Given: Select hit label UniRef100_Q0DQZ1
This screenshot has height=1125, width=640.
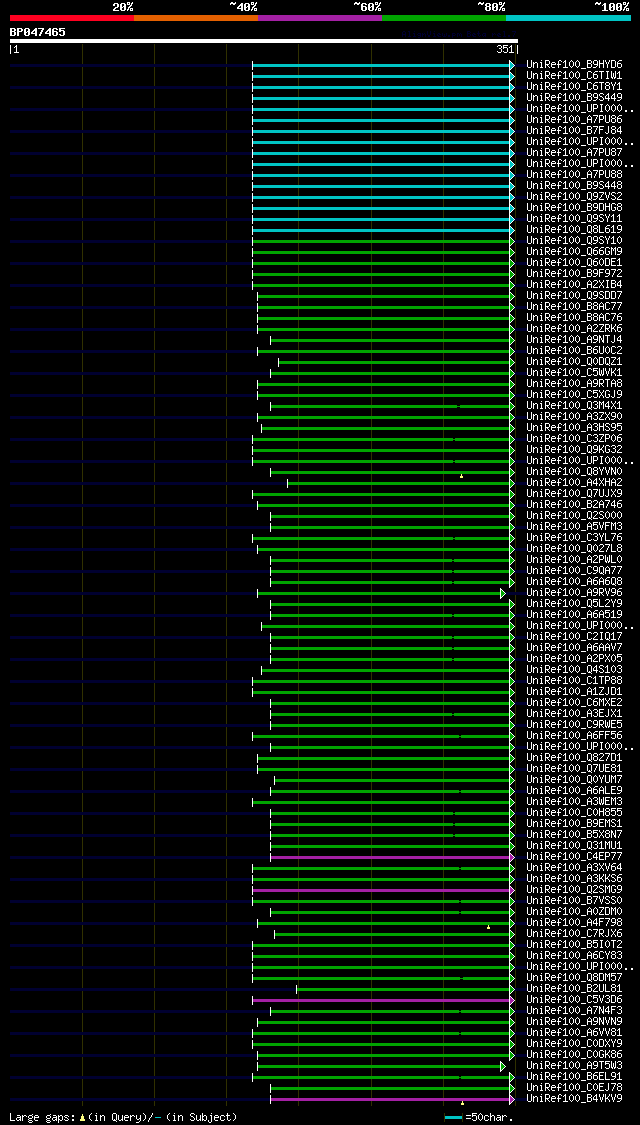Looking at the screenshot, I should point(574,362).
